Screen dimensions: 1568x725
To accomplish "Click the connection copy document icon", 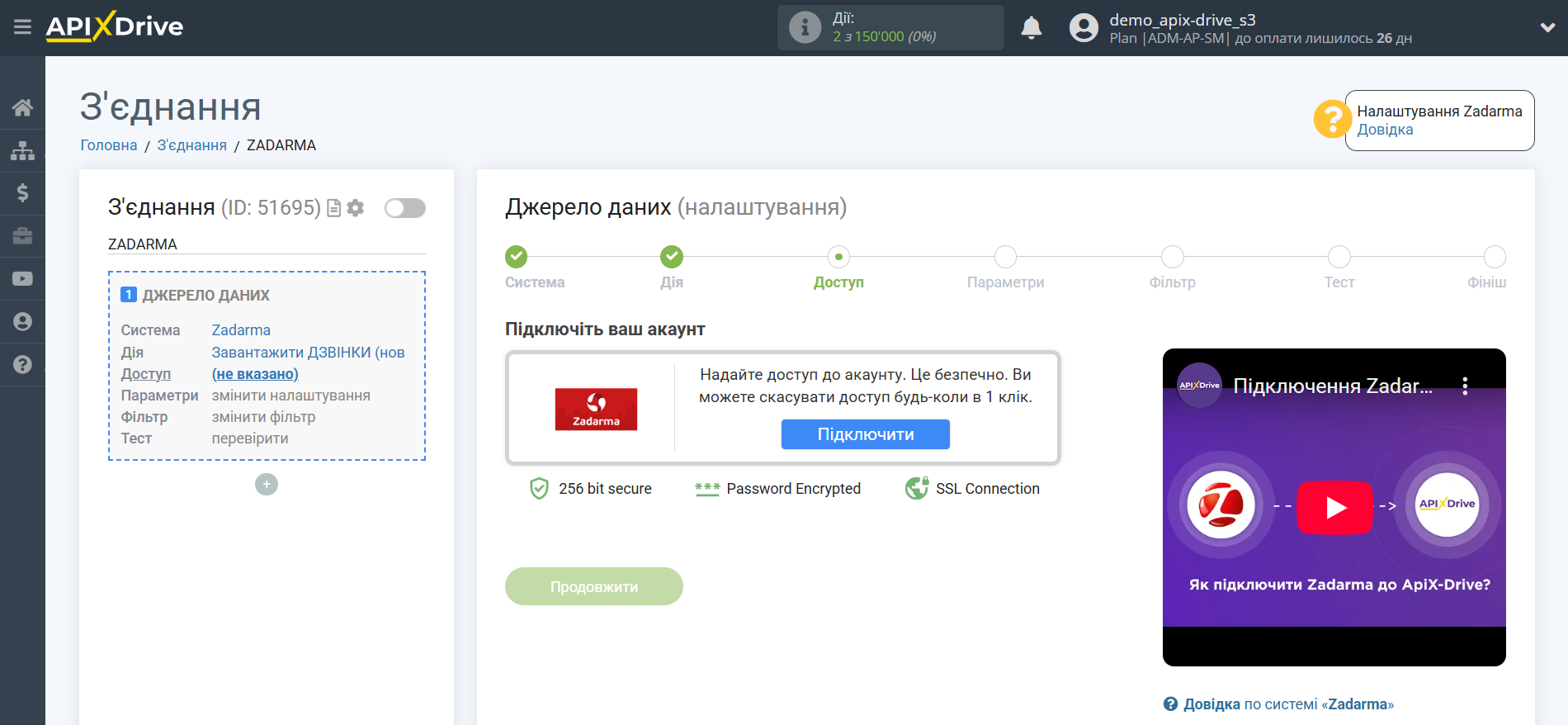I will 334,208.
